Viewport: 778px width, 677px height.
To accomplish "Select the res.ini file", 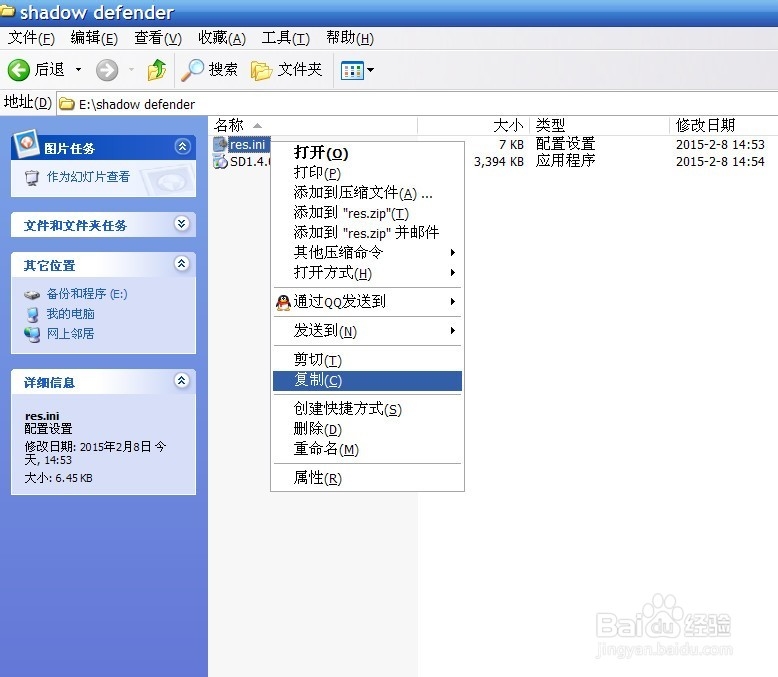I will coord(248,144).
